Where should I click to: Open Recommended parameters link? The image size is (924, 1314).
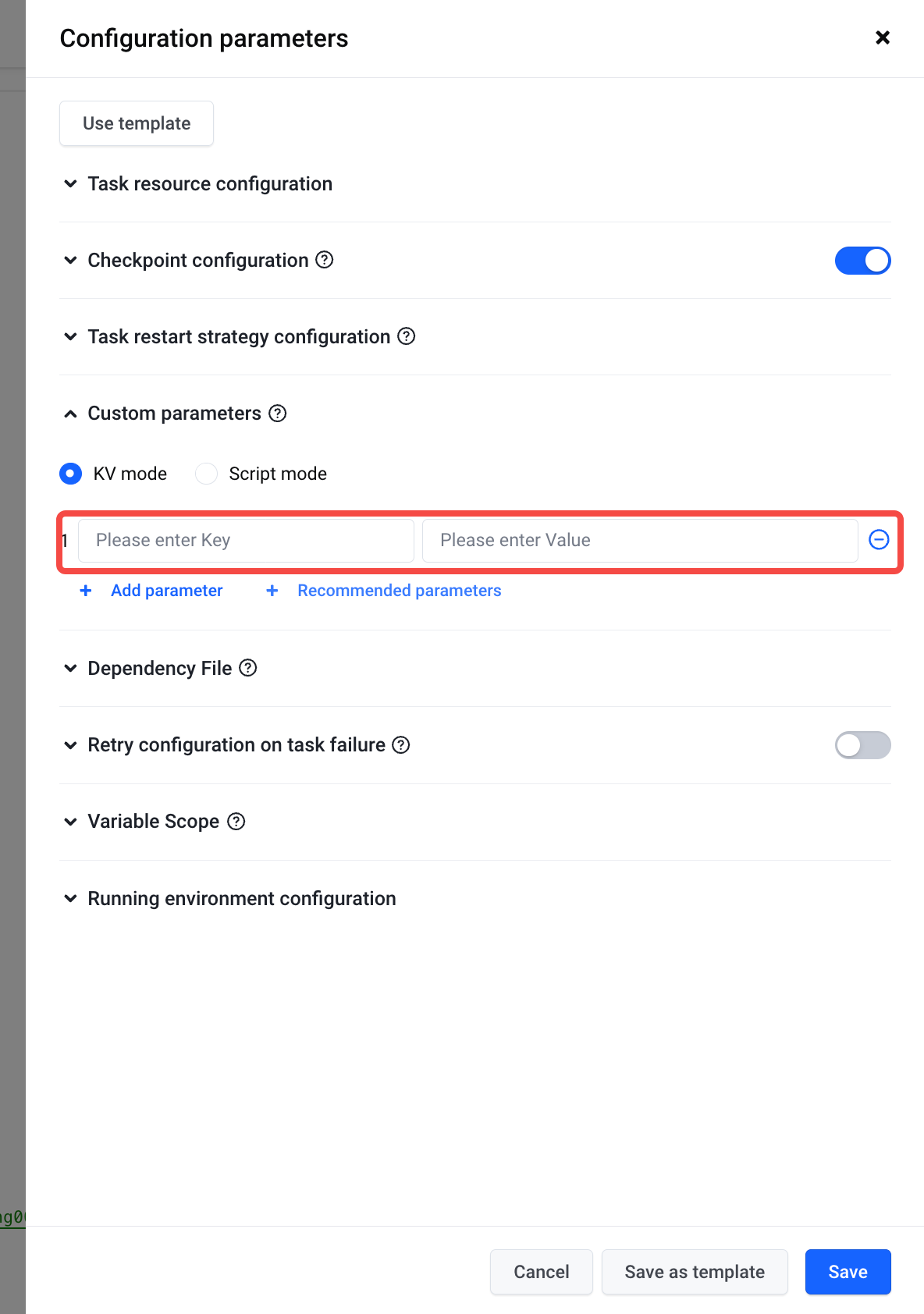click(384, 591)
